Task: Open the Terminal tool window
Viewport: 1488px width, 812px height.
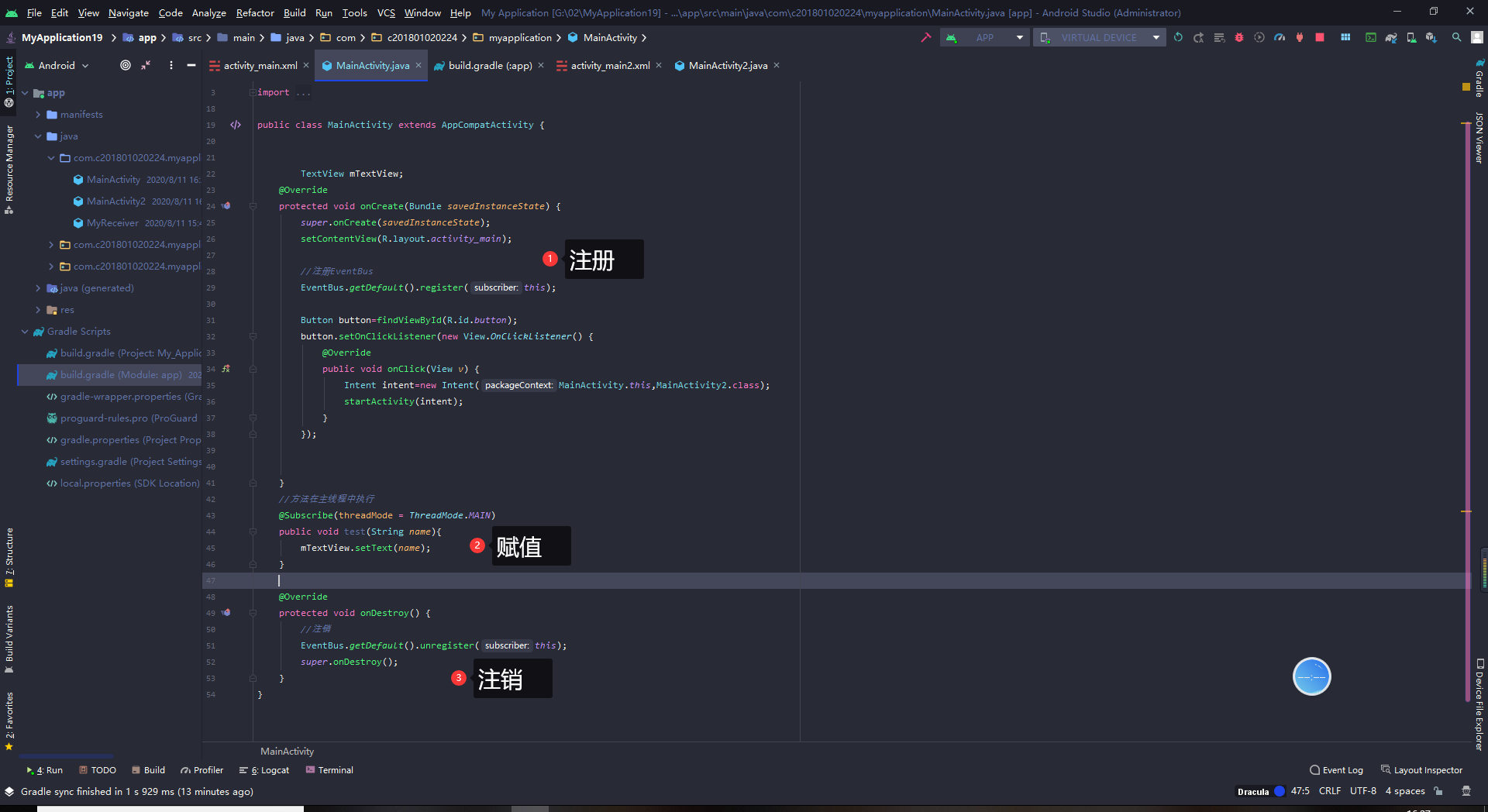Action: (329, 770)
